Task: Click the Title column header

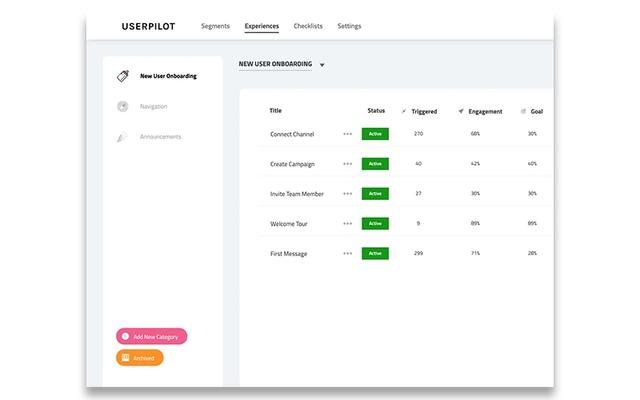Action: pyautogui.click(x=276, y=111)
